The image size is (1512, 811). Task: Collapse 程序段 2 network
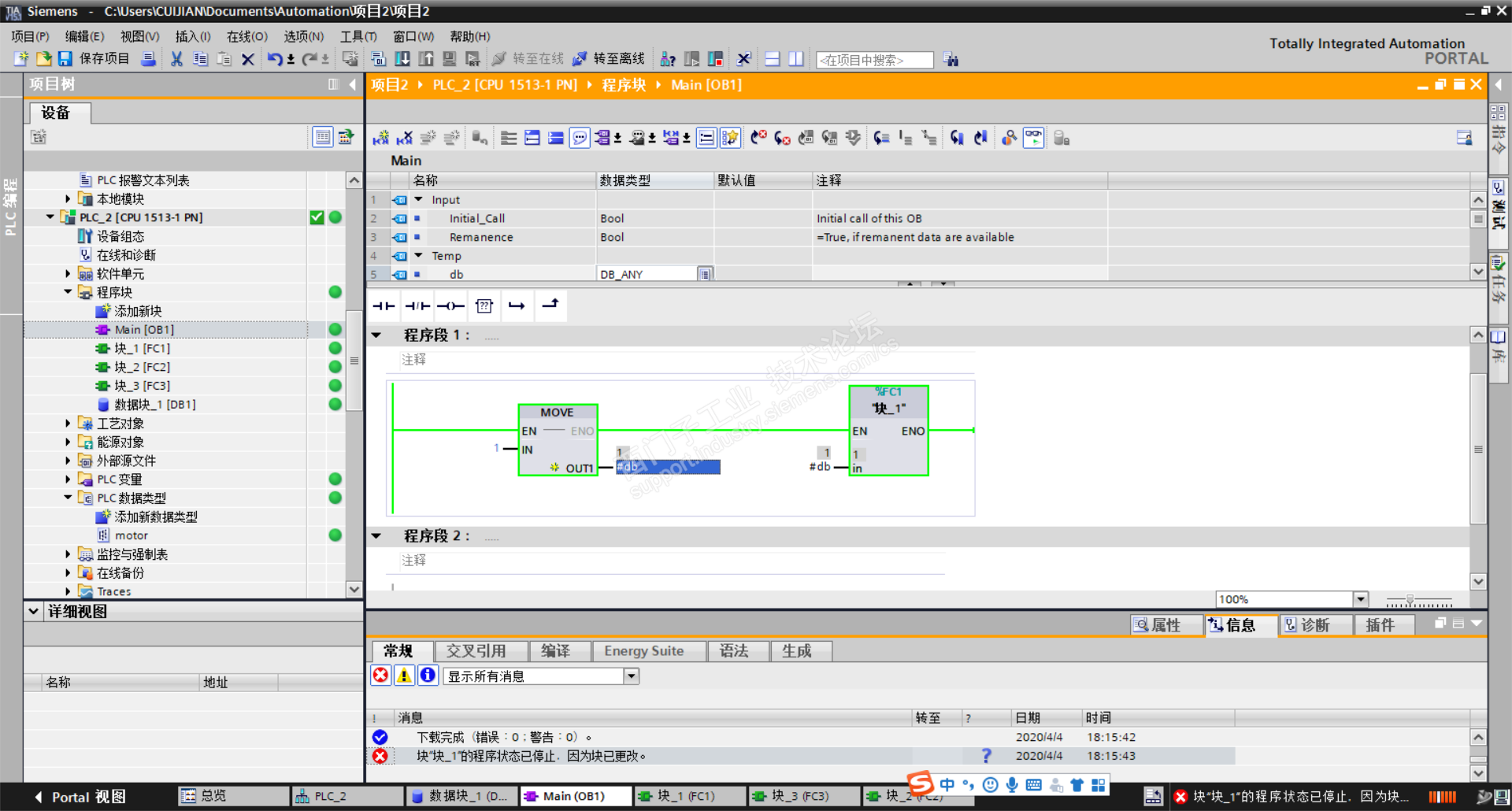pyautogui.click(x=376, y=536)
